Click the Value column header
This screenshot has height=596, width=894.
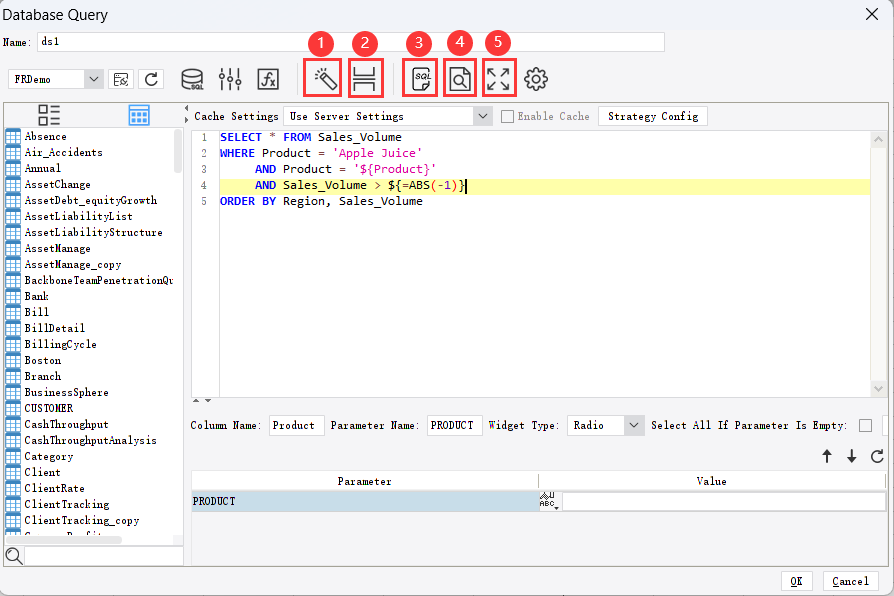(712, 481)
